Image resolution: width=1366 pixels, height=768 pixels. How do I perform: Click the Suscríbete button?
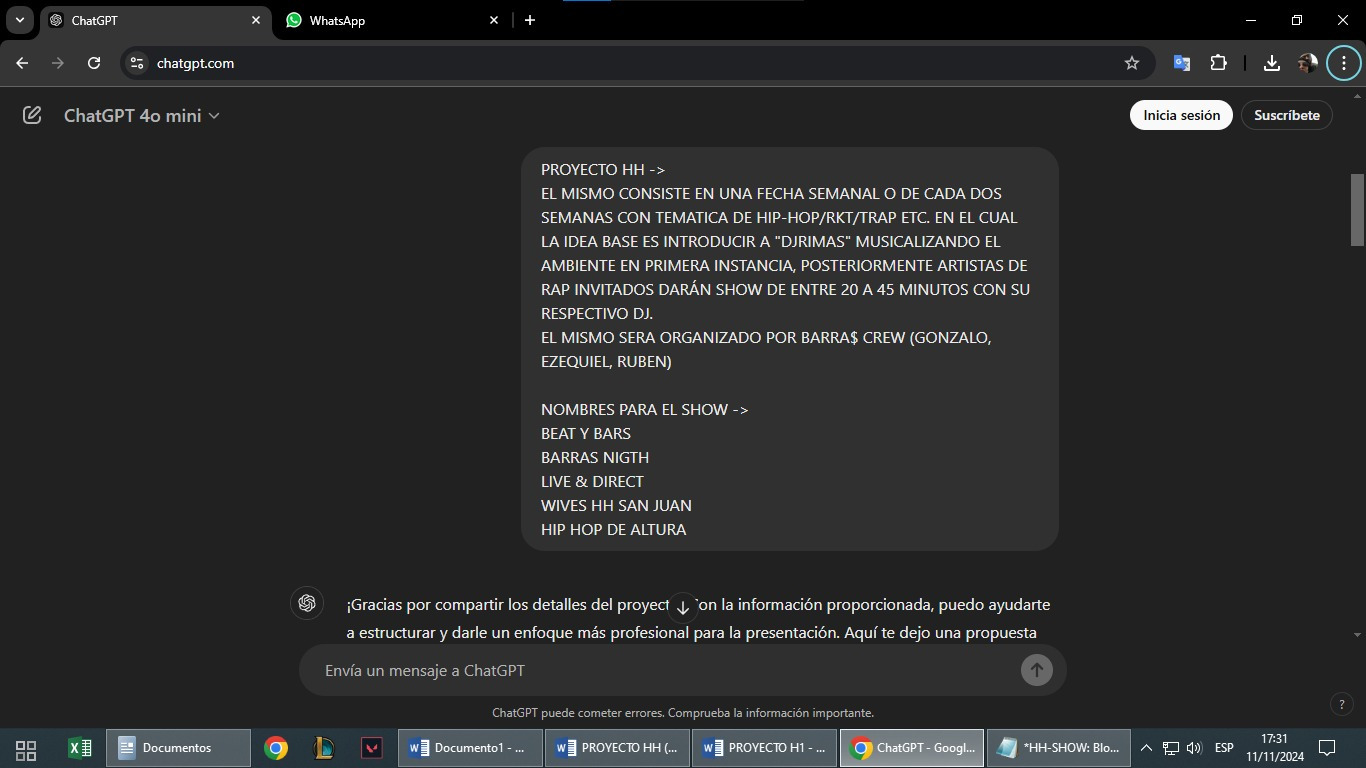1286,115
